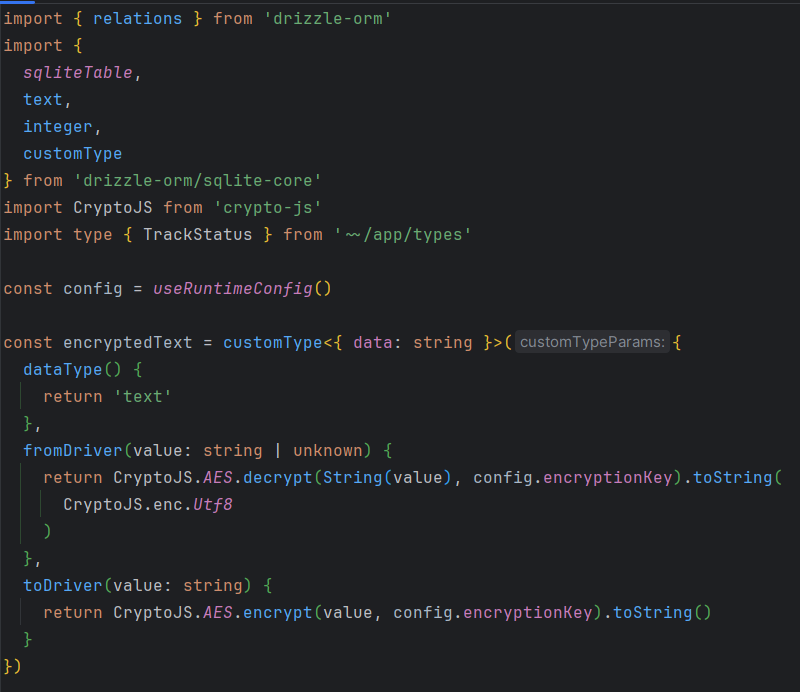Click the config variable in const config
The image size is (800, 692).
[x=92, y=289]
